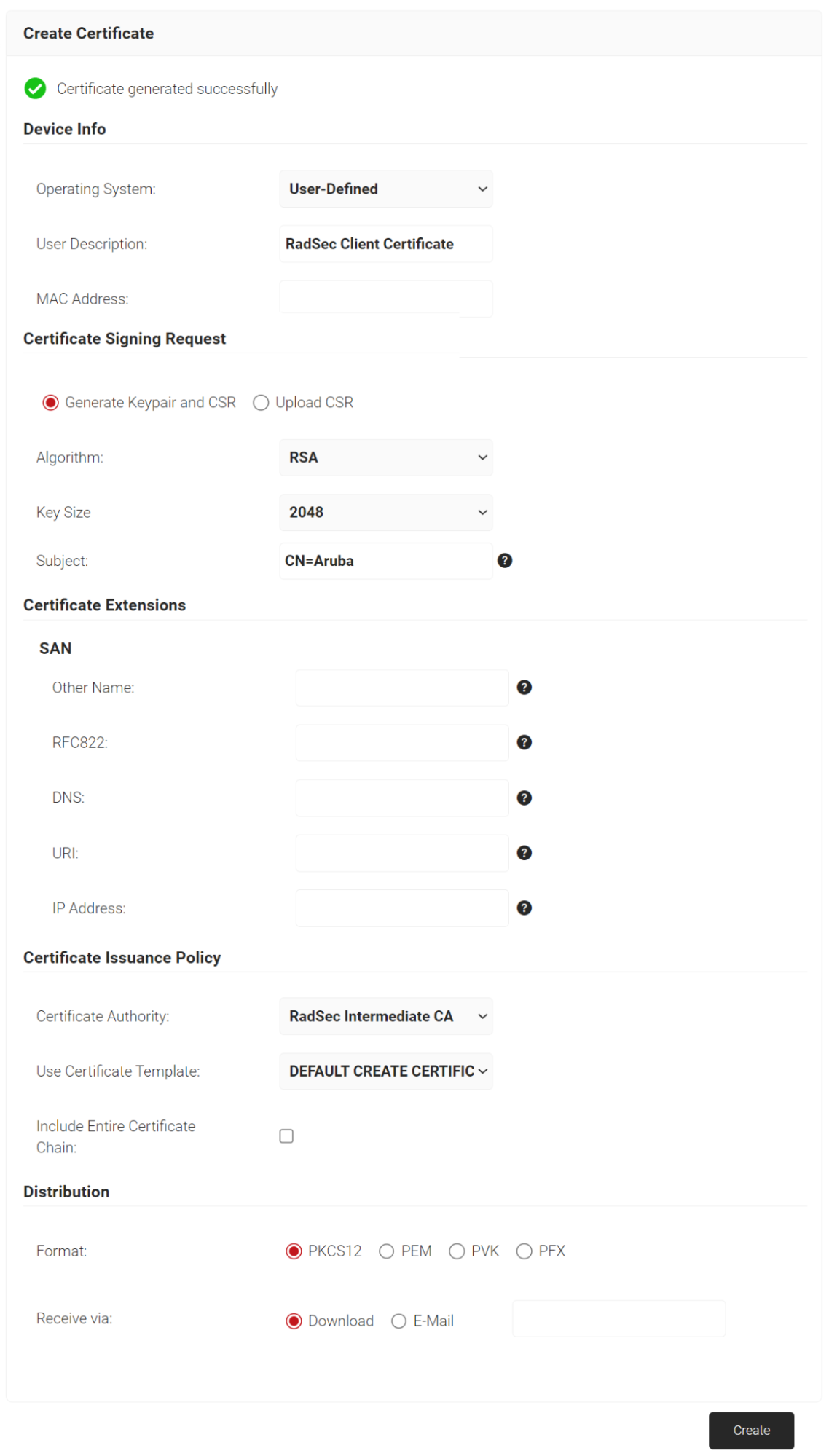The width and height of the screenshot is (829, 1456).
Task: Choose PEM as the certificate format
Action: coord(387,1251)
